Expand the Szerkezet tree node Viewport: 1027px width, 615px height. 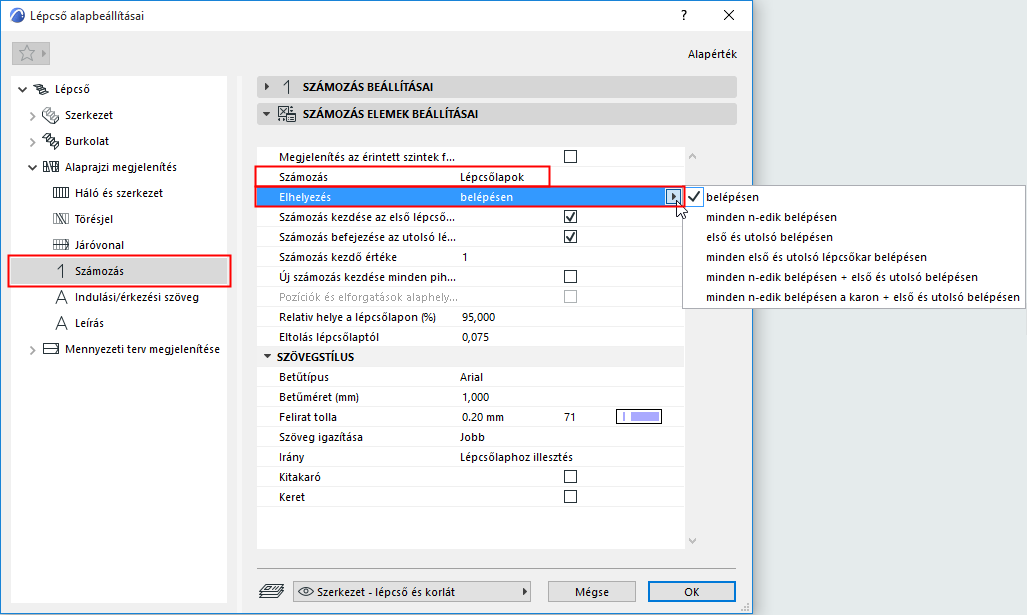coord(32,116)
